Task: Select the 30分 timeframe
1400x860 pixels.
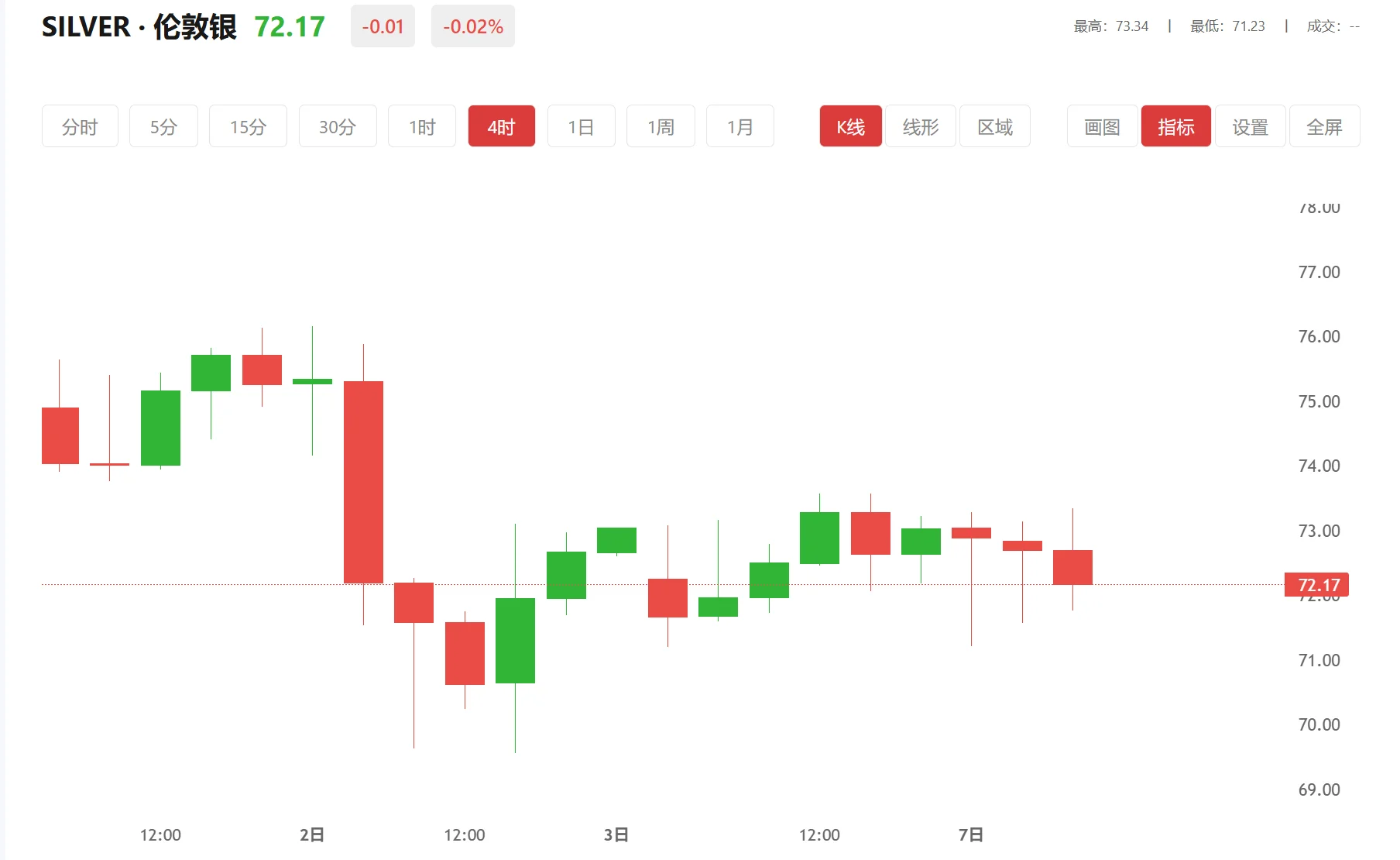Action: click(x=338, y=126)
